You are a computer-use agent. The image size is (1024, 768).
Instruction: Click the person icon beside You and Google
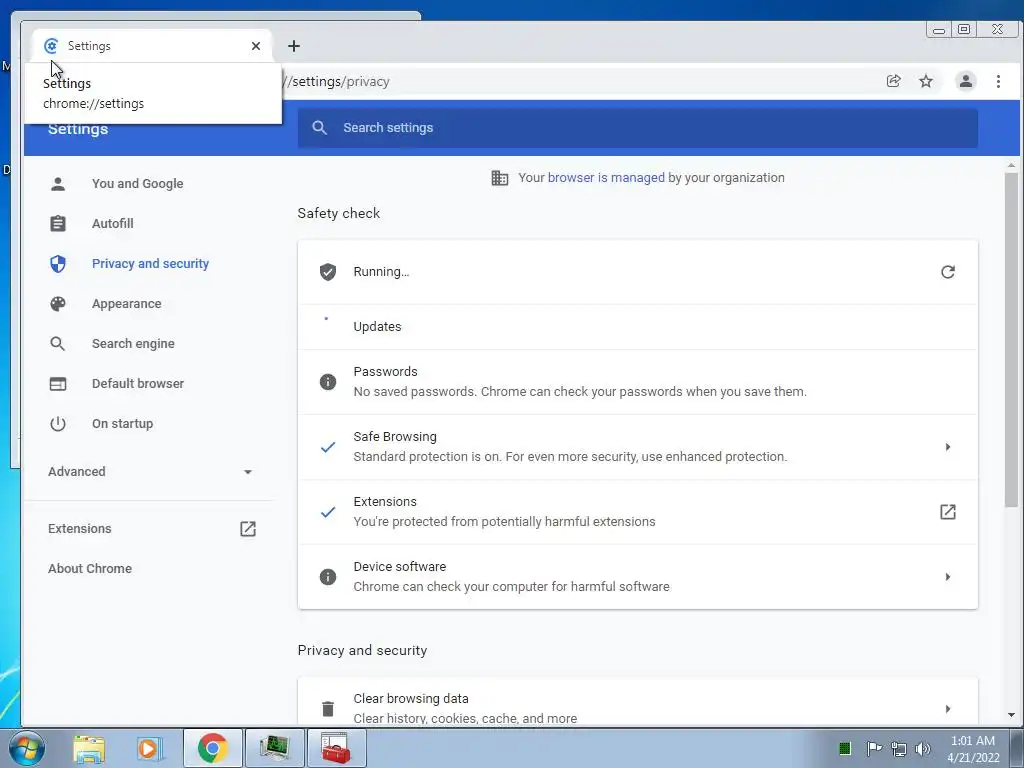pyautogui.click(x=58, y=184)
